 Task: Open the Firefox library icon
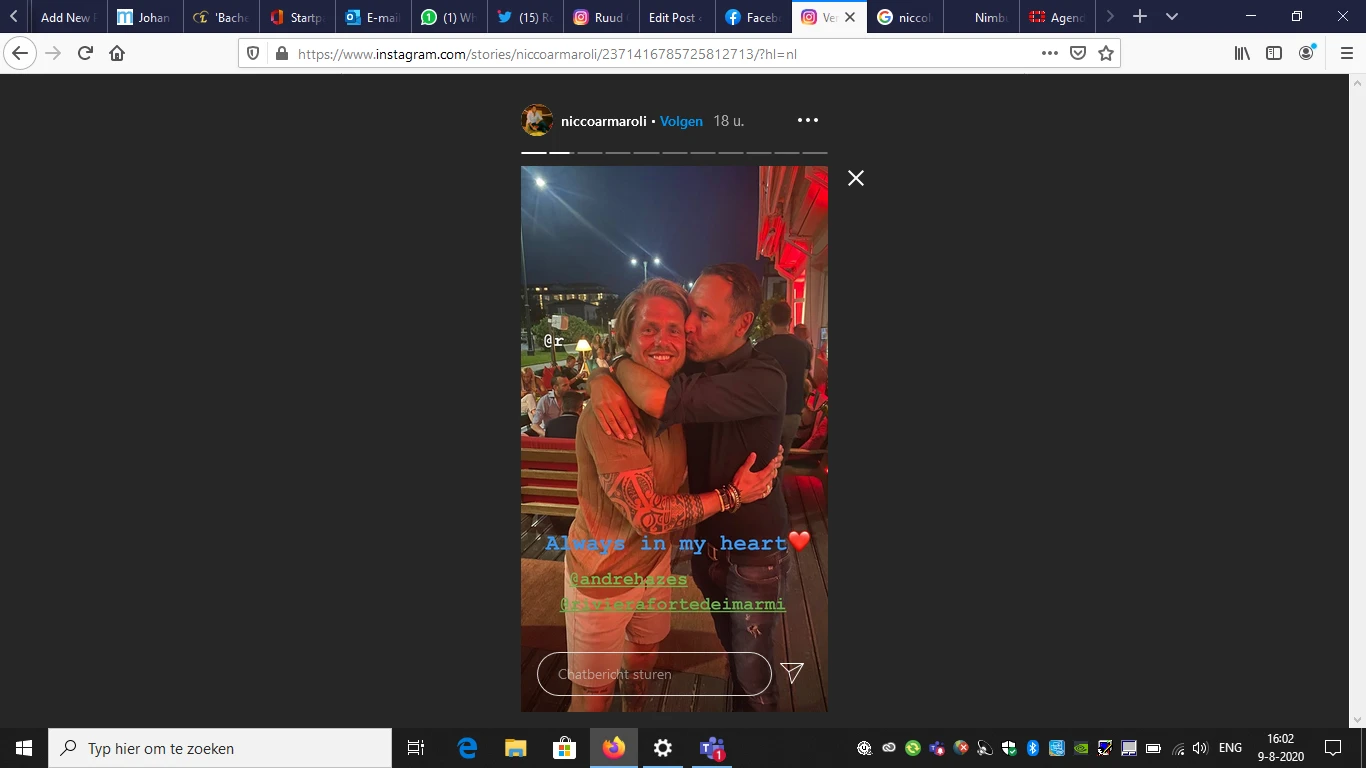click(1242, 54)
